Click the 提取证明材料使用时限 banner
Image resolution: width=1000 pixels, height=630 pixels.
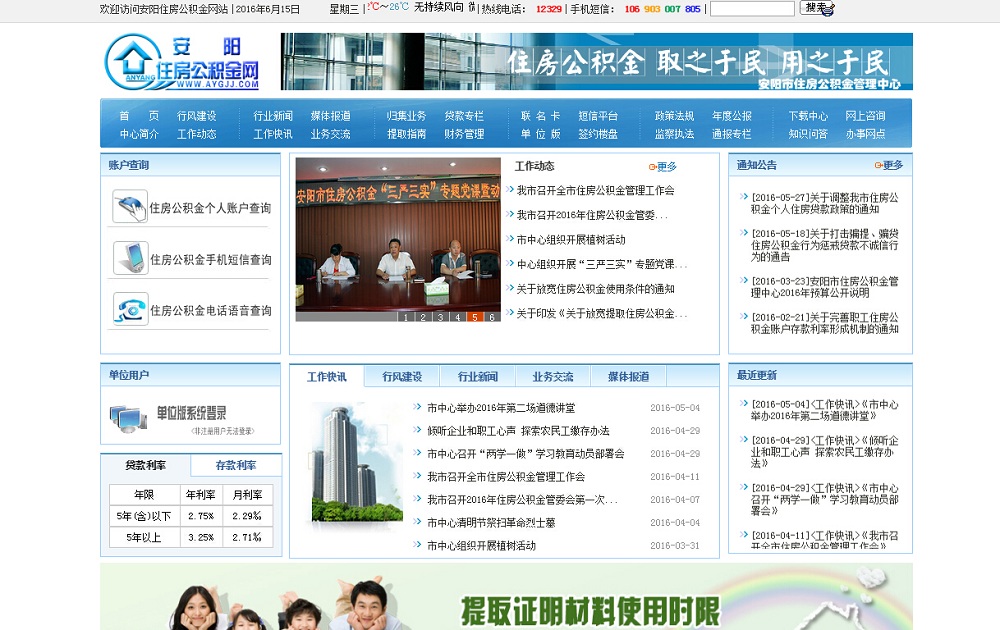click(506, 597)
